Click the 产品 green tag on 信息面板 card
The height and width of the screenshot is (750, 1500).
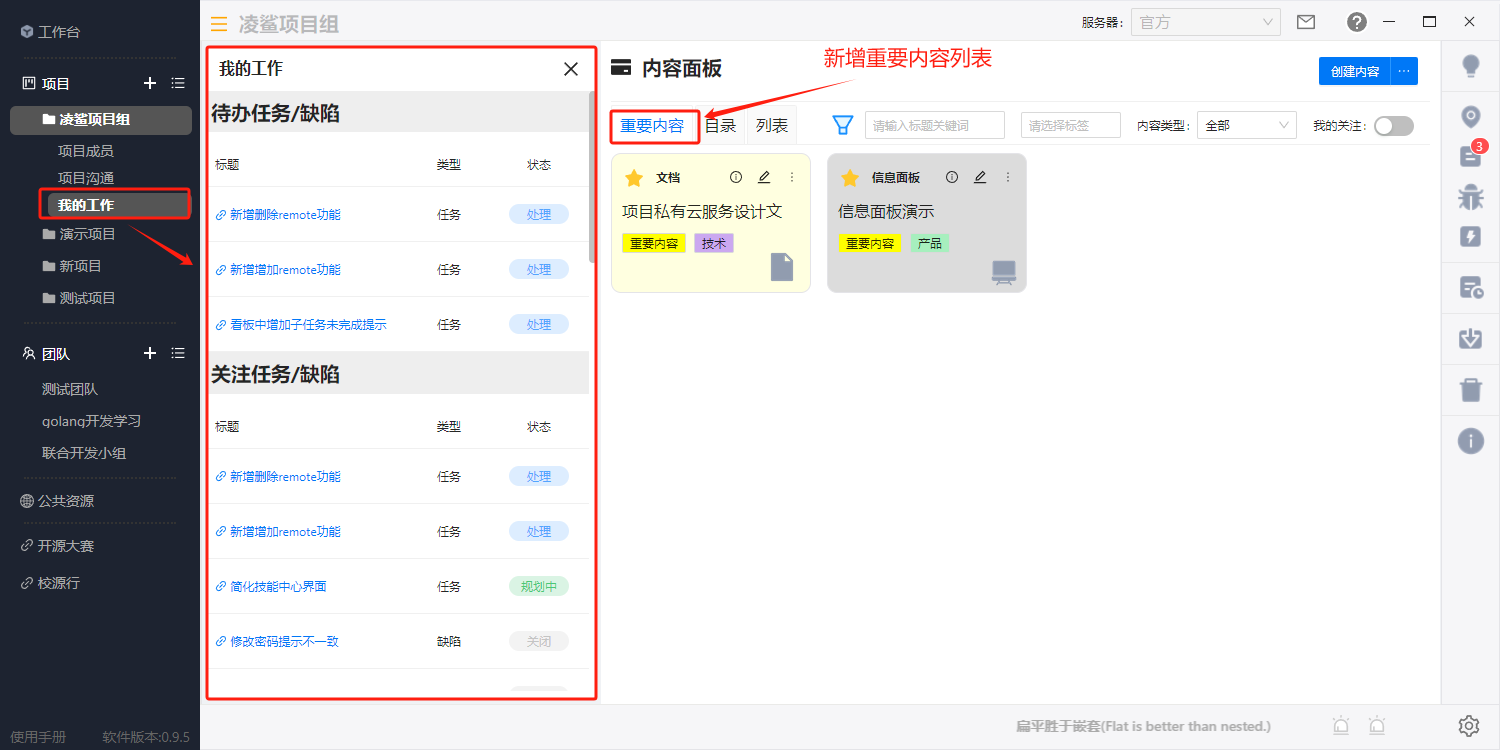tap(930, 243)
